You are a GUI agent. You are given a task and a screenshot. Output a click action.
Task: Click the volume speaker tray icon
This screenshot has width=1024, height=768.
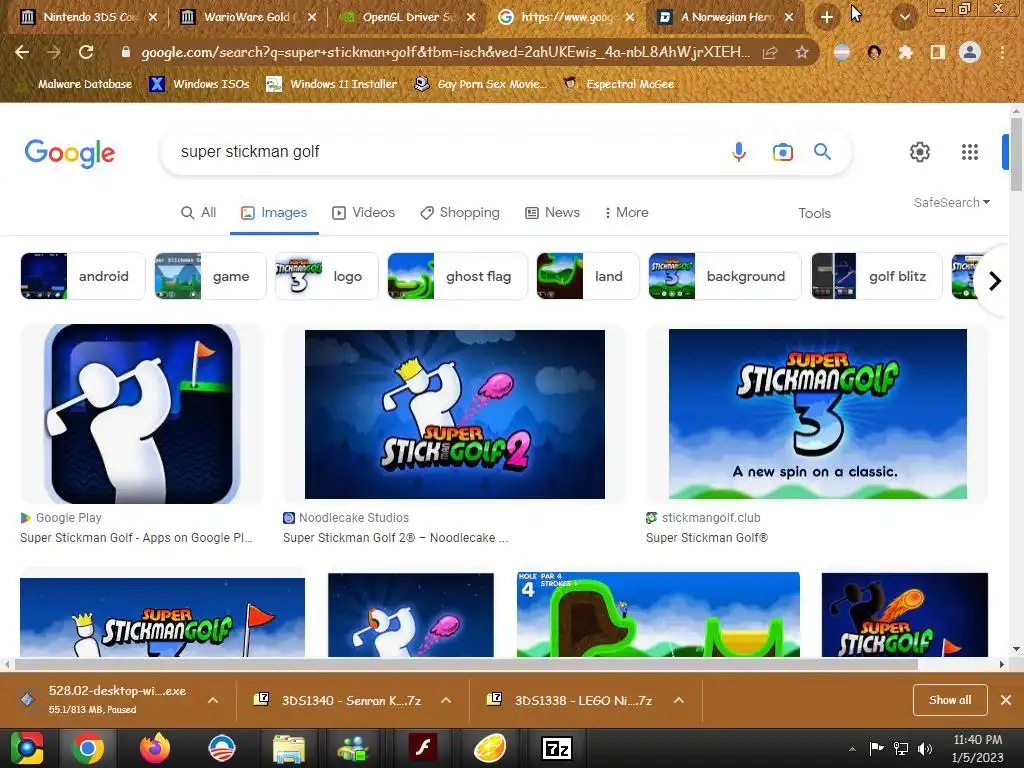click(925, 748)
